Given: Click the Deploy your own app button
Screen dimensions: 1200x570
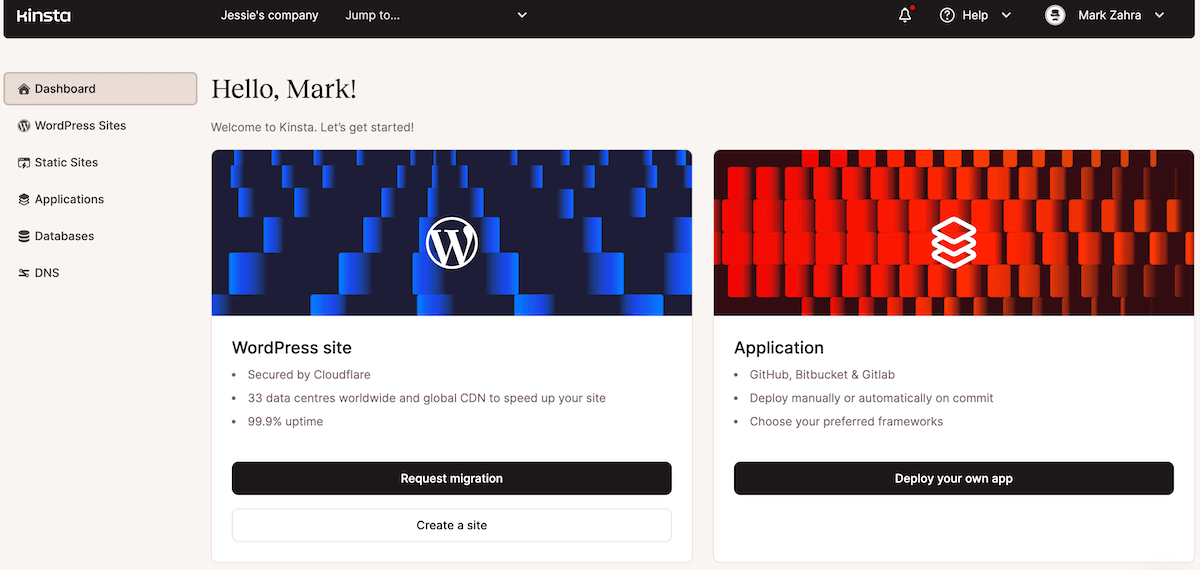Looking at the screenshot, I should [x=954, y=478].
